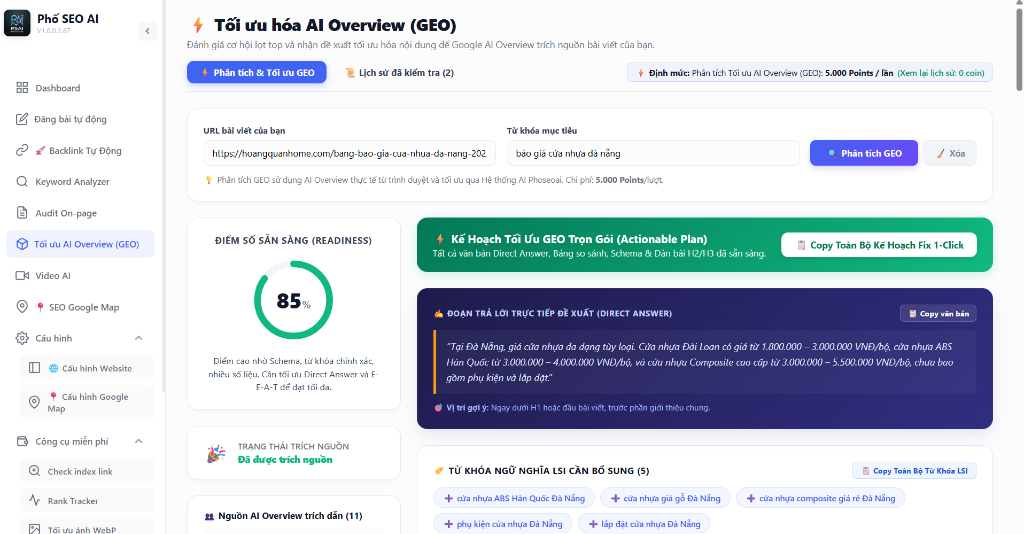Click the edit icon beside Đăng bài tự động
This screenshot has width=1024, height=534.
pos(22,119)
